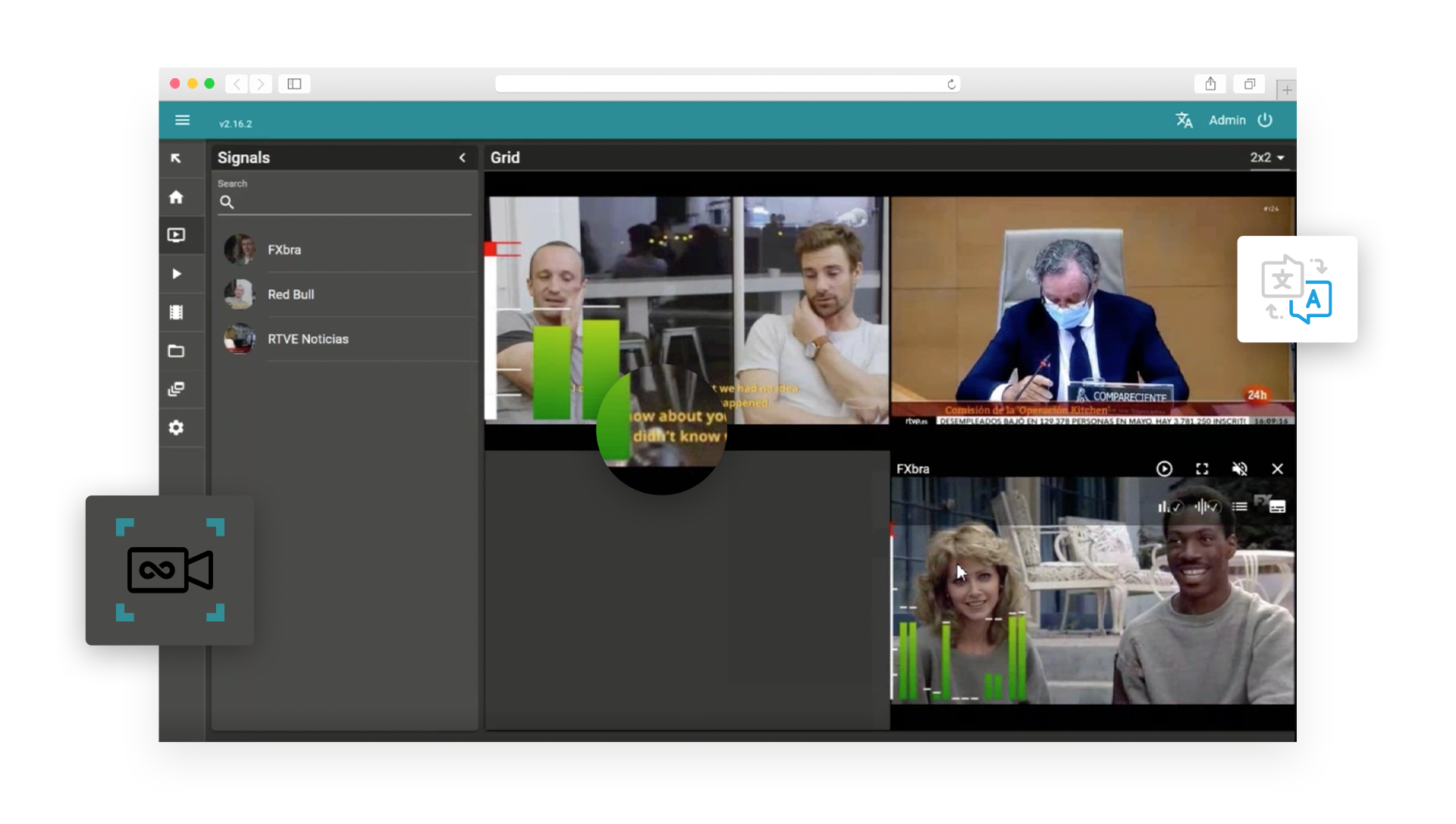Click the v2.16.2 version label
This screenshot has height=824, width=1456.
coord(235,124)
